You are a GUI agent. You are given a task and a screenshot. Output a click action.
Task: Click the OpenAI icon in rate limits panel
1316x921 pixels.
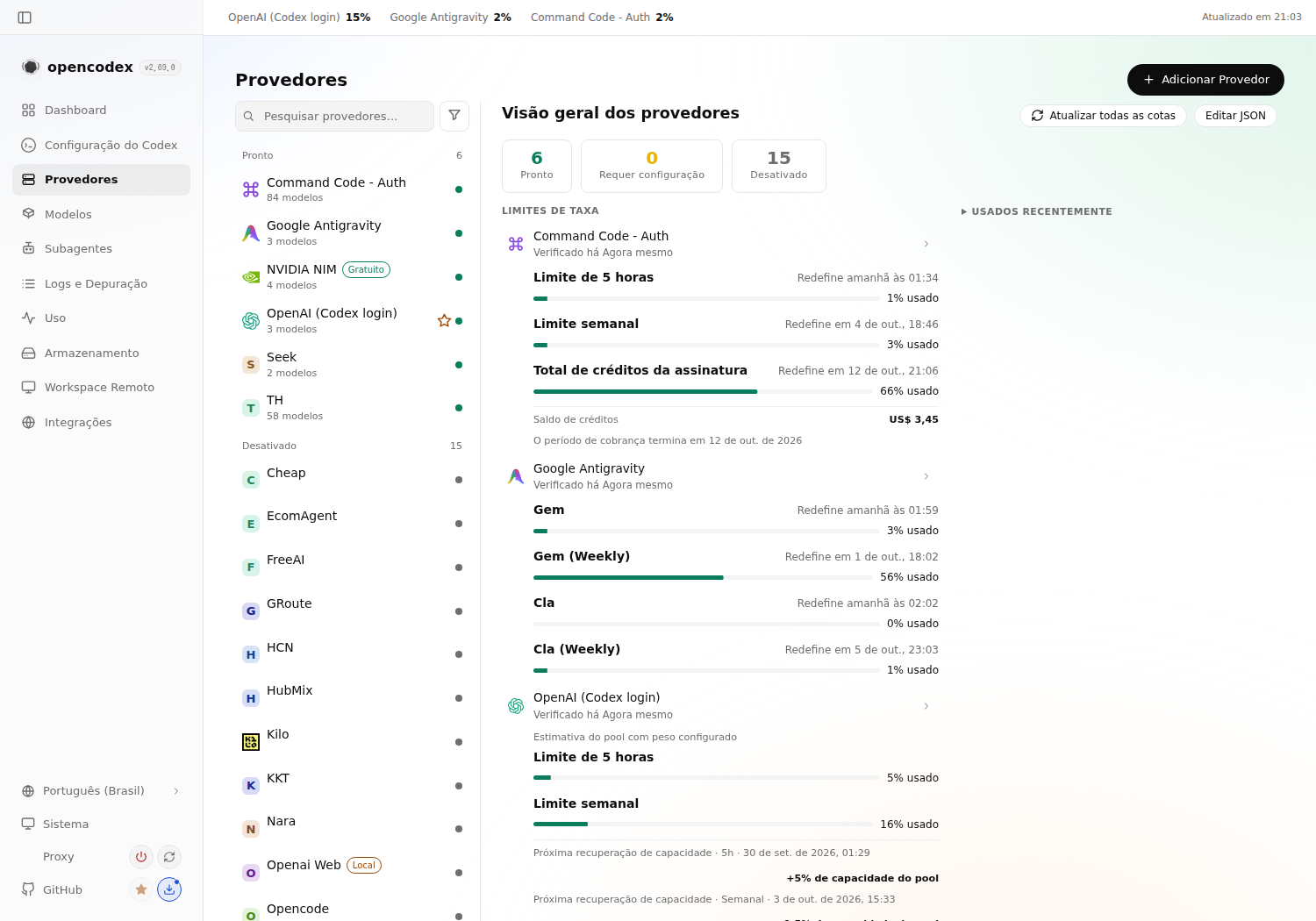point(516,706)
